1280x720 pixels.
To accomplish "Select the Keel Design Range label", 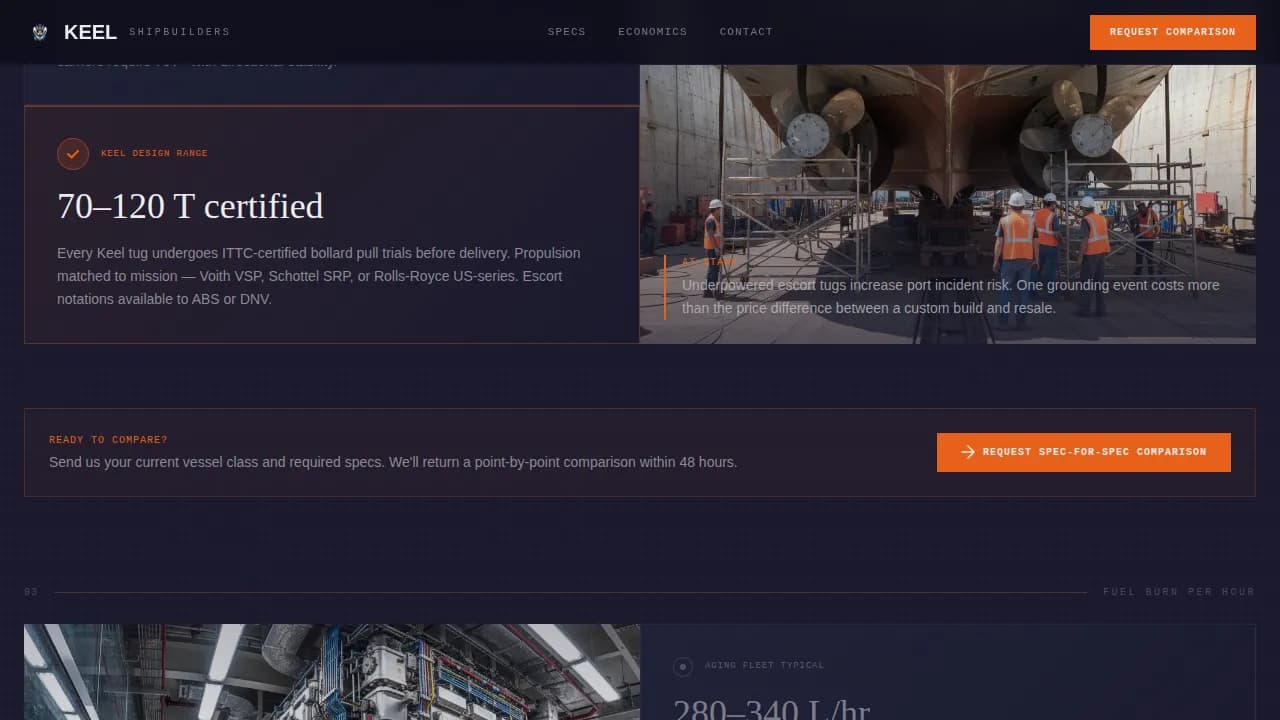I will (154, 154).
